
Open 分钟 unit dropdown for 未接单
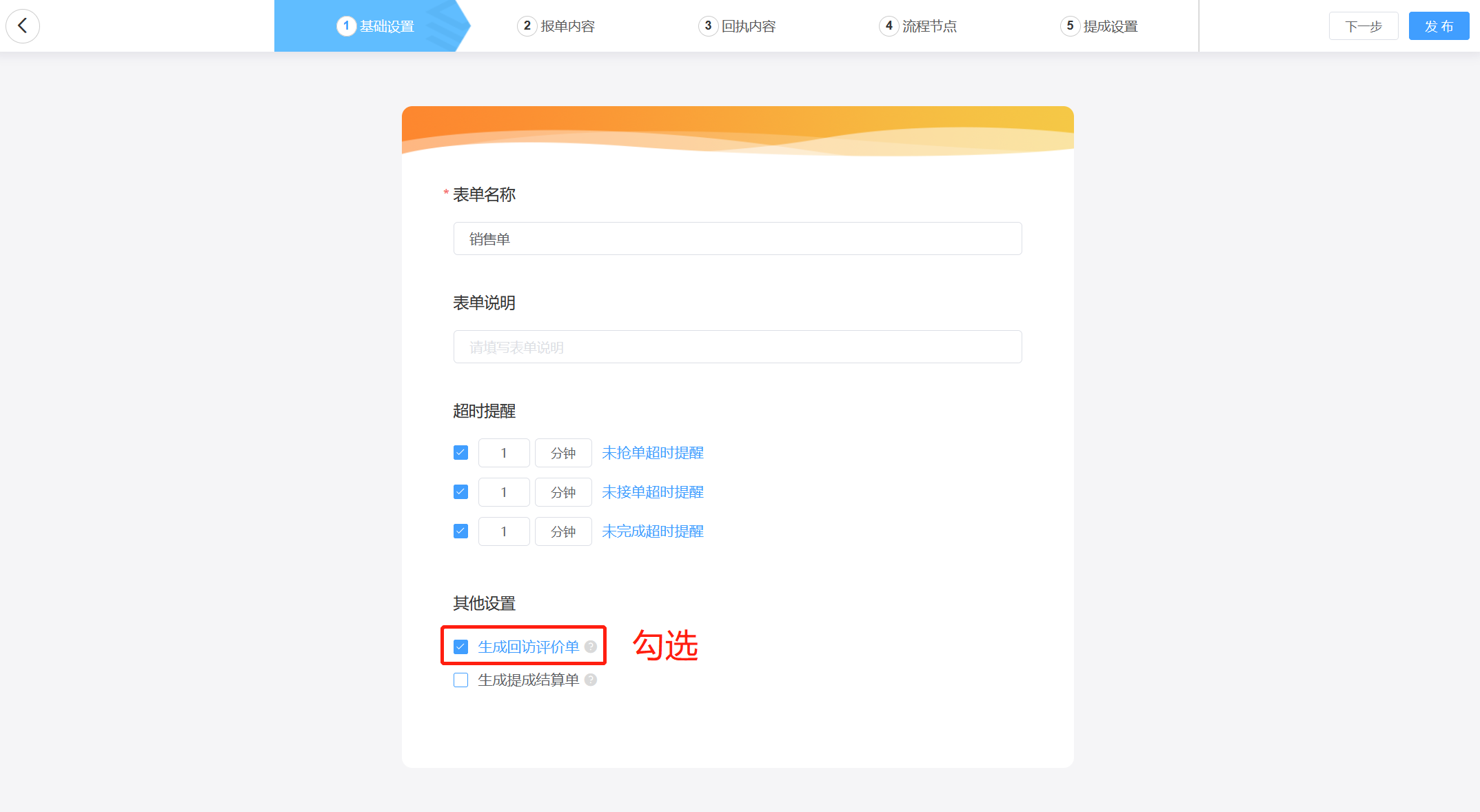[563, 492]
